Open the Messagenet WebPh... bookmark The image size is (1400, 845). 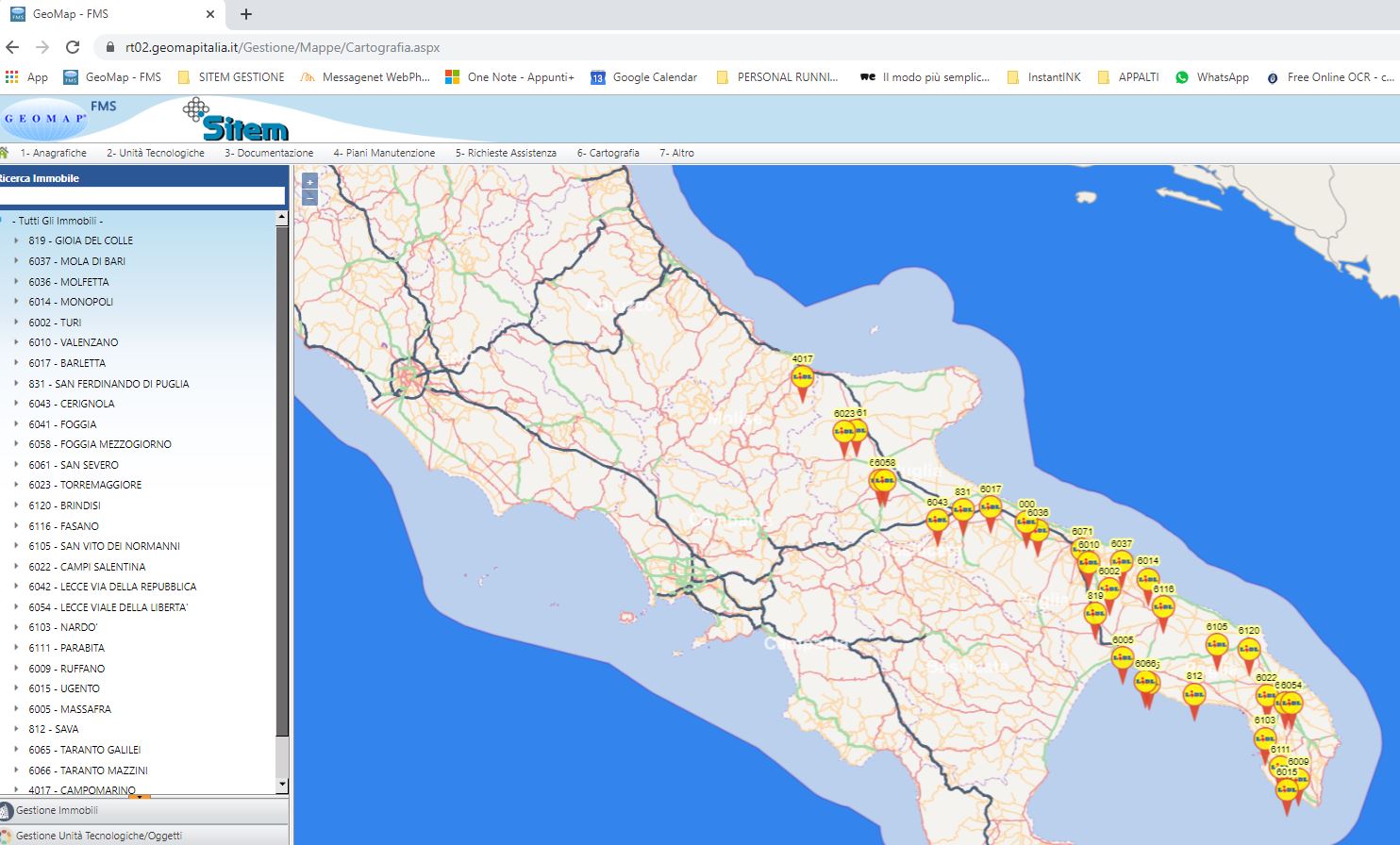[365, 77]
